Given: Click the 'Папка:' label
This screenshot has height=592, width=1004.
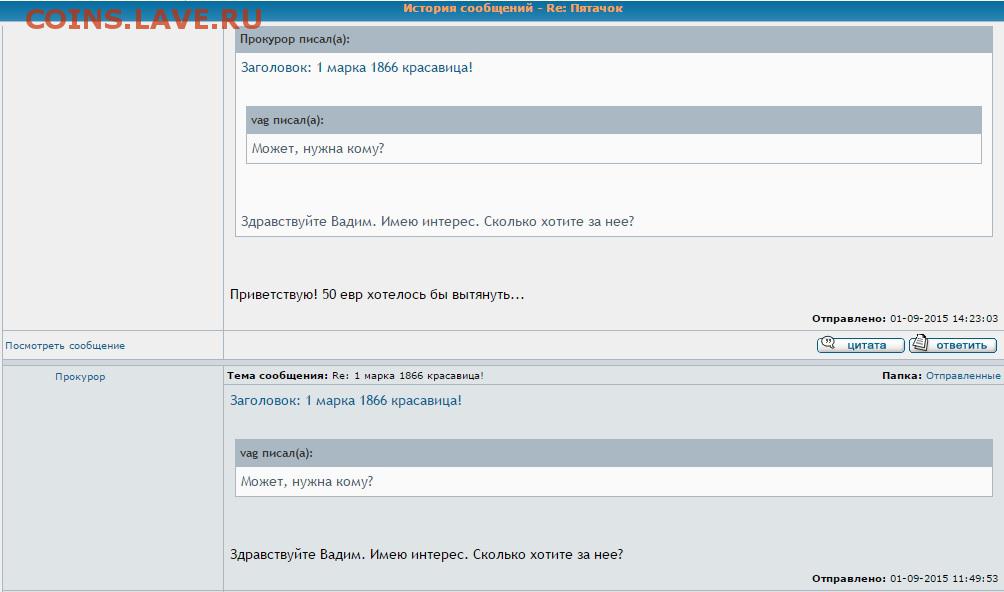Looking at the screenshot, I should click(x=902, y=376).
